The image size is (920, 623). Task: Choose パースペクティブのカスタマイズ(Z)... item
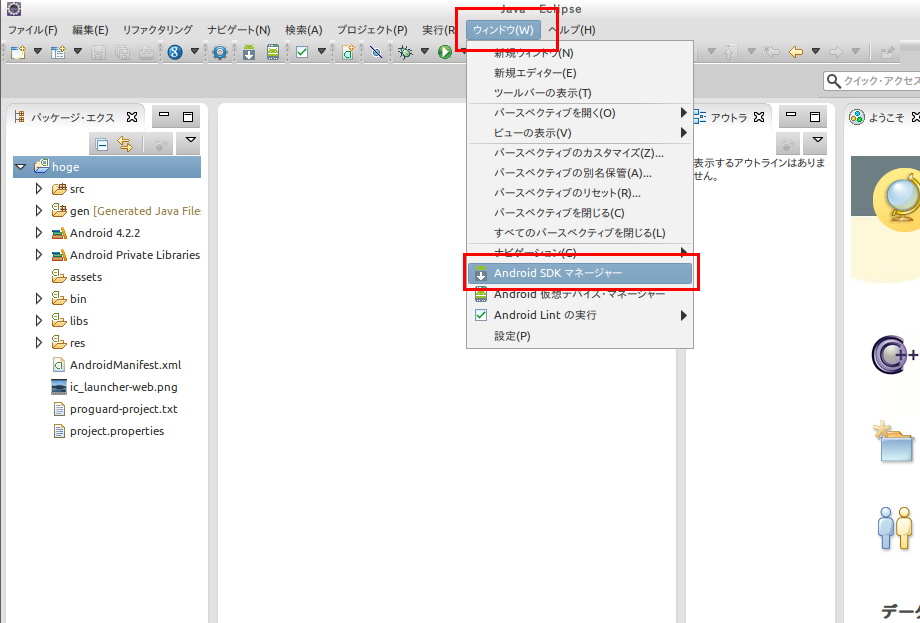click(x=580, y=153)
